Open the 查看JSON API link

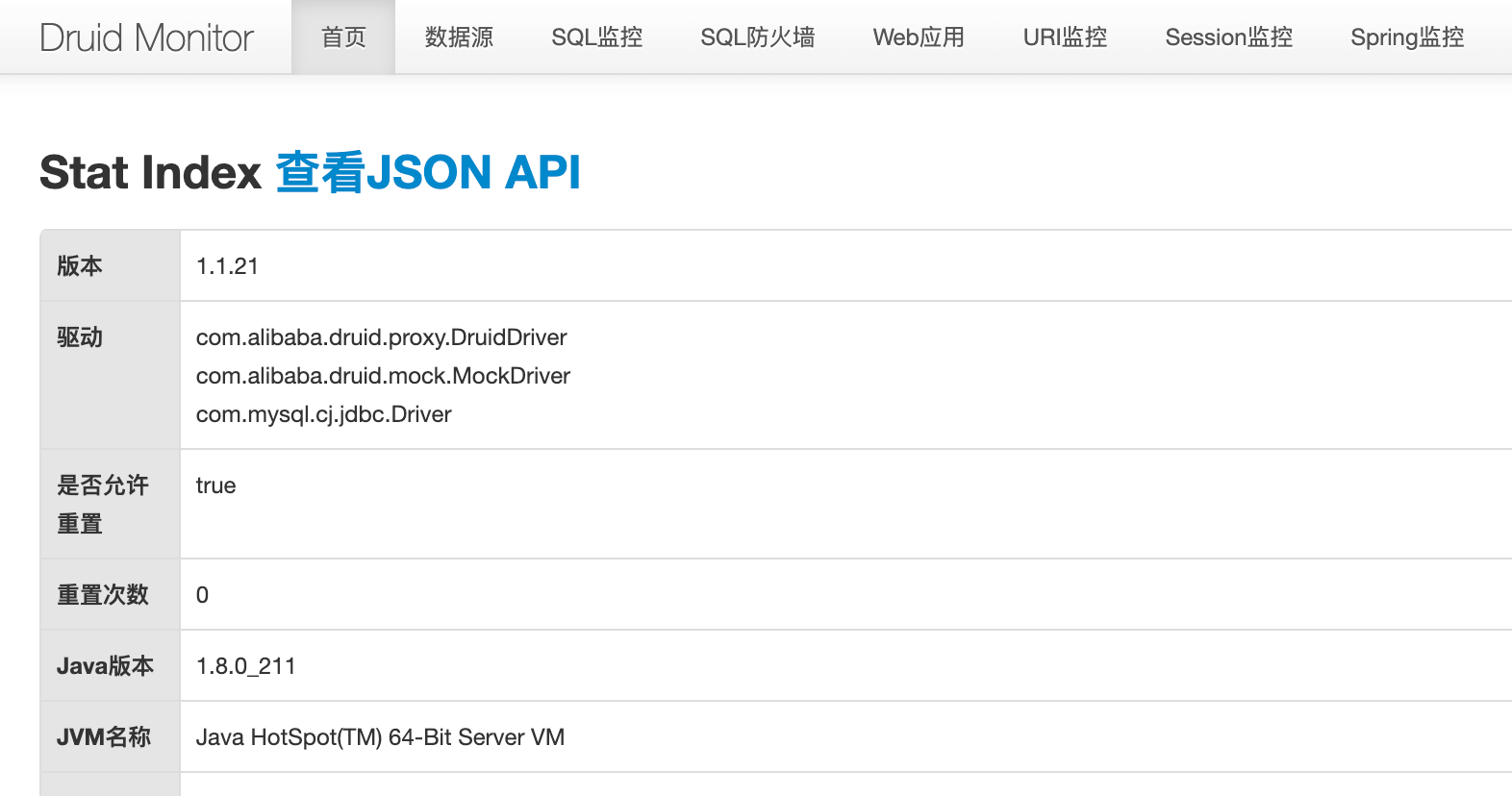(x=428, y=173)
